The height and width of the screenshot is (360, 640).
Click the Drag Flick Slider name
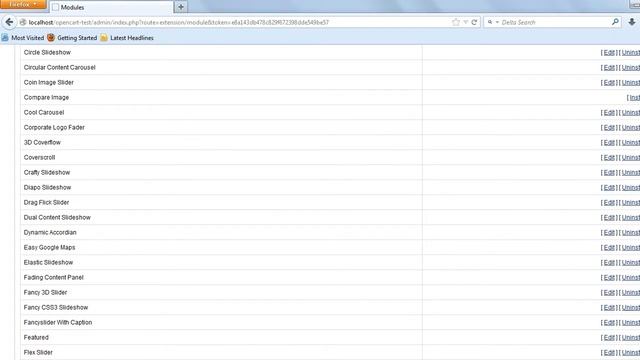point(46,202)
